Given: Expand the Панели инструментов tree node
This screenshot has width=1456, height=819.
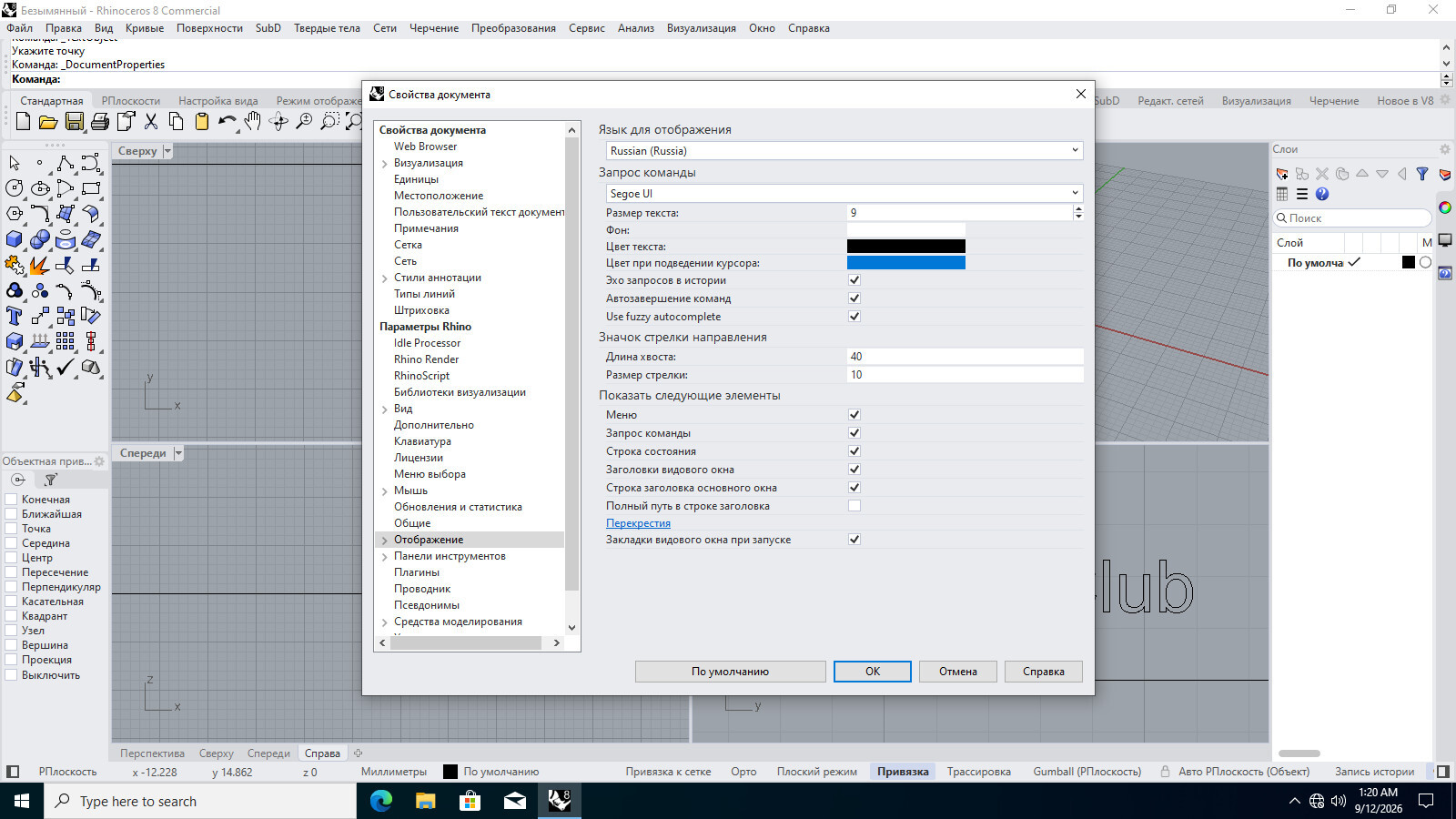Looking at the screenshot, I should 385,557.
